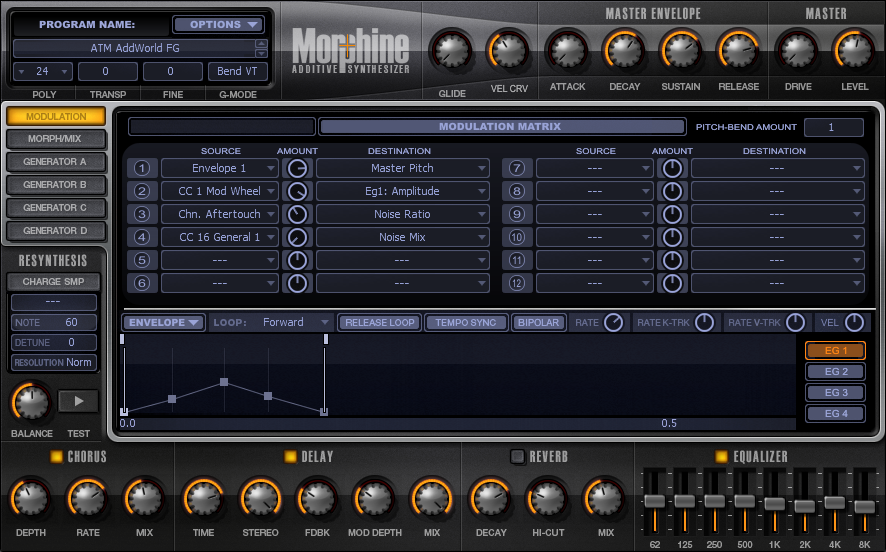Open the Envelope type dropdown
Viewport: 886px width, 552px height.
(x=164, y=323)
